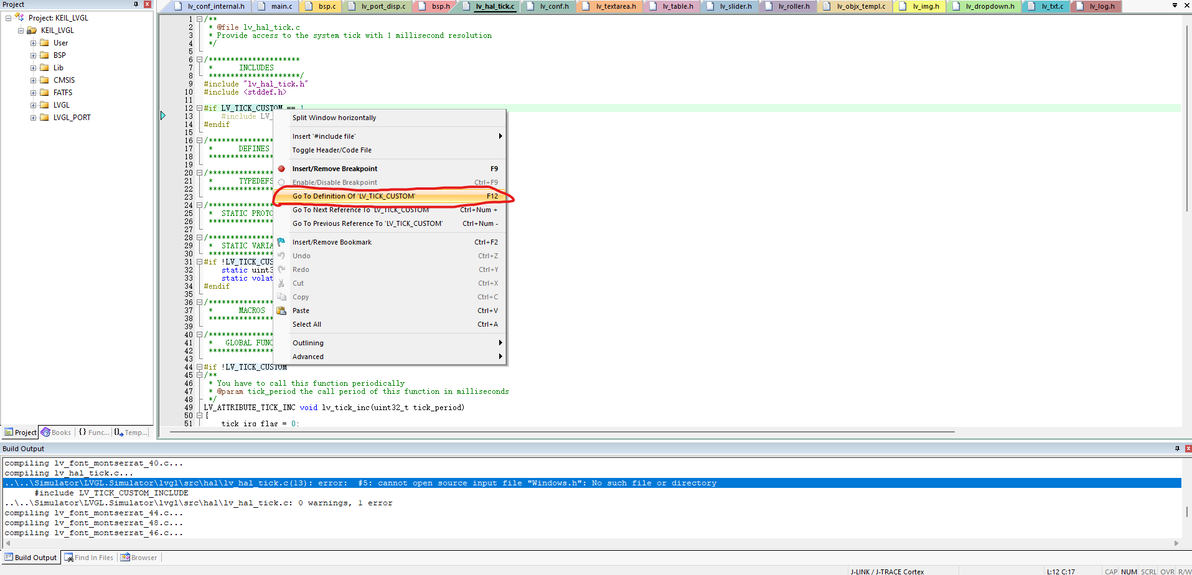Collapse the INCLUDES comment block fold
The image size is (1192, 575).
tap(198, 59)
